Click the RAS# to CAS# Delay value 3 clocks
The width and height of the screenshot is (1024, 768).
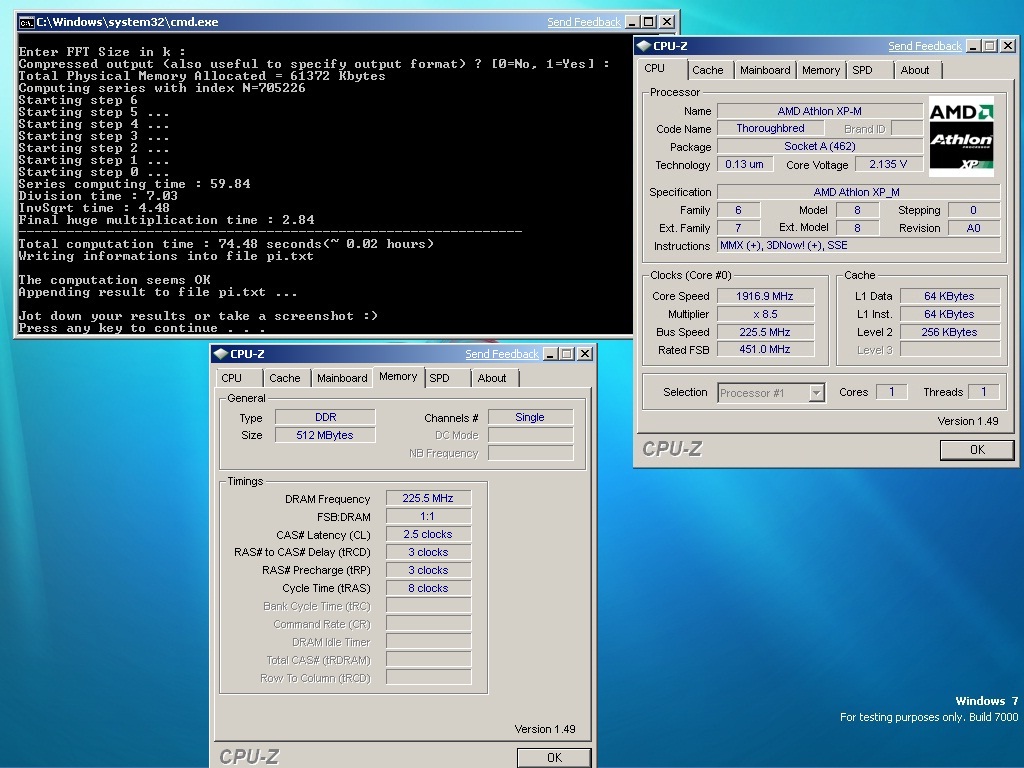(428, 552)
